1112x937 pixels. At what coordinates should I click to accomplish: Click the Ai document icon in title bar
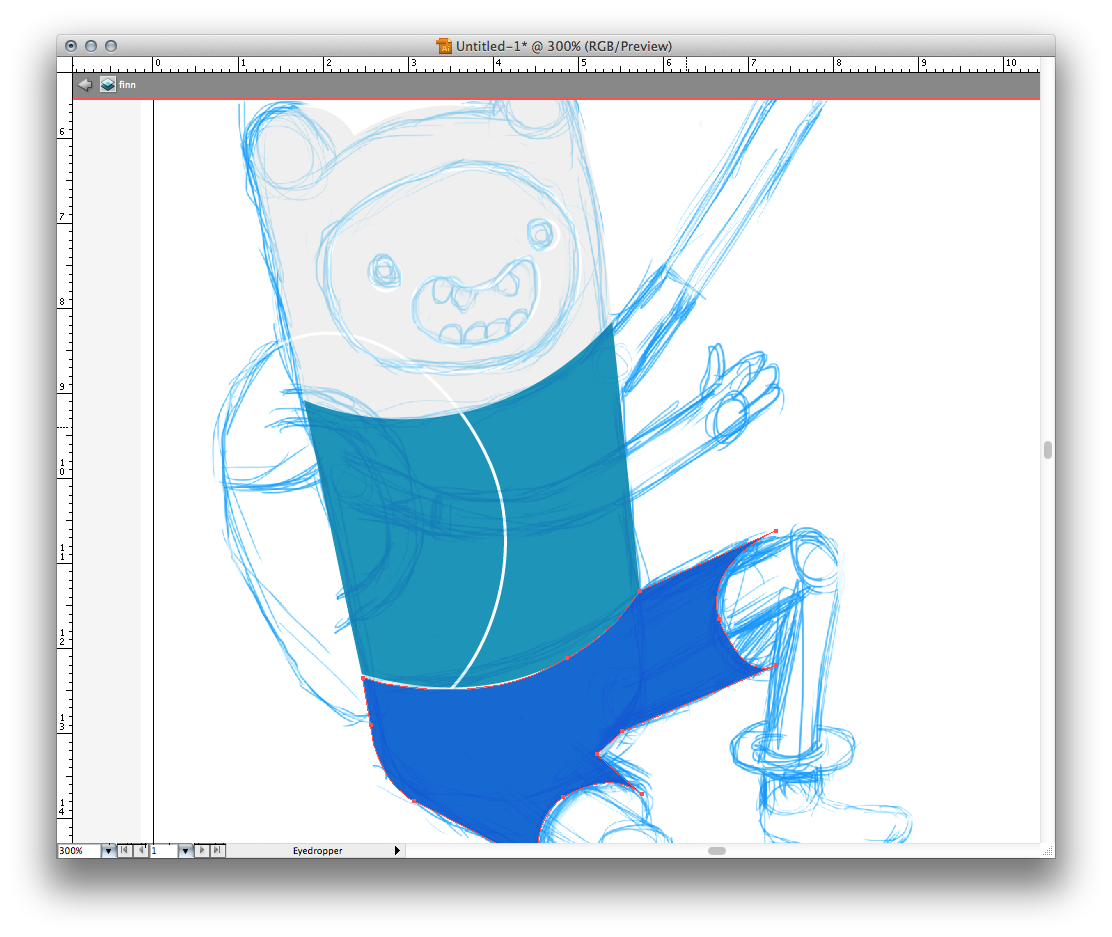[x=445, y=46]
